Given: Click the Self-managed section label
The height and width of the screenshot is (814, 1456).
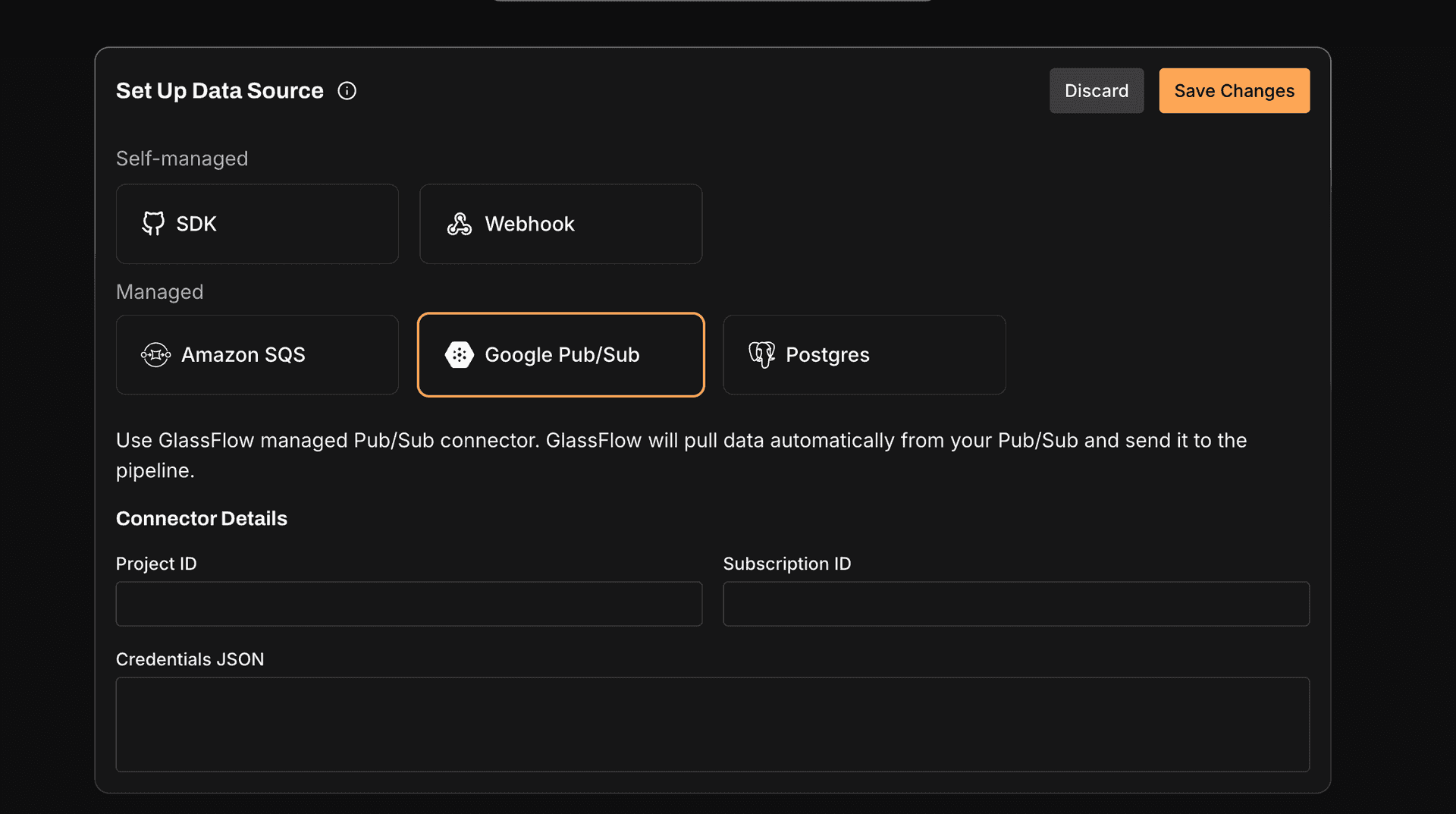Looking at the screenshot, I should 181,159.
